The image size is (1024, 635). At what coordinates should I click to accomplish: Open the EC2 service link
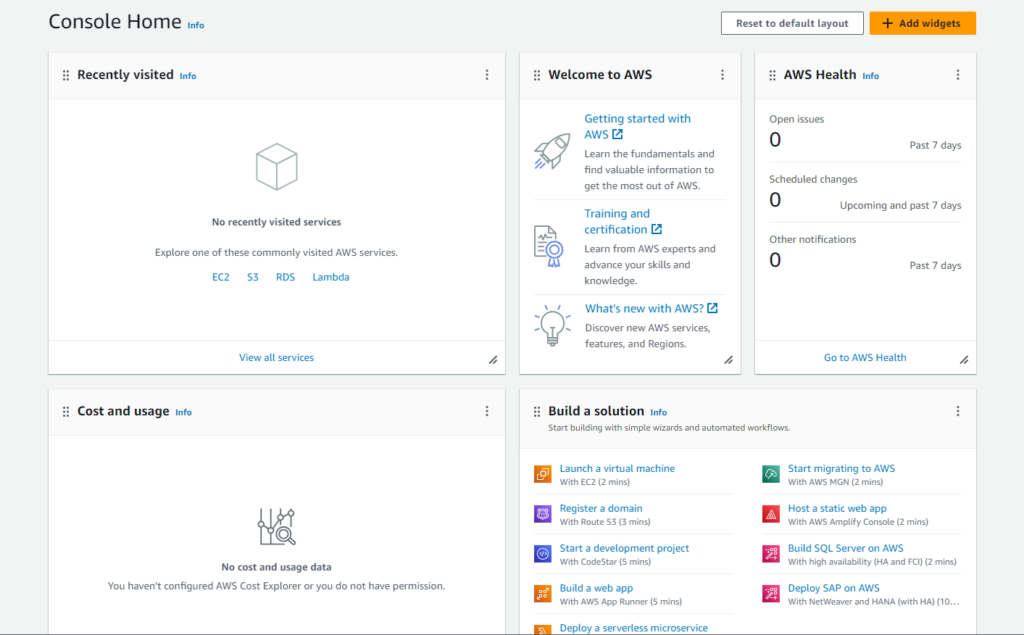[x=221, y=277]
